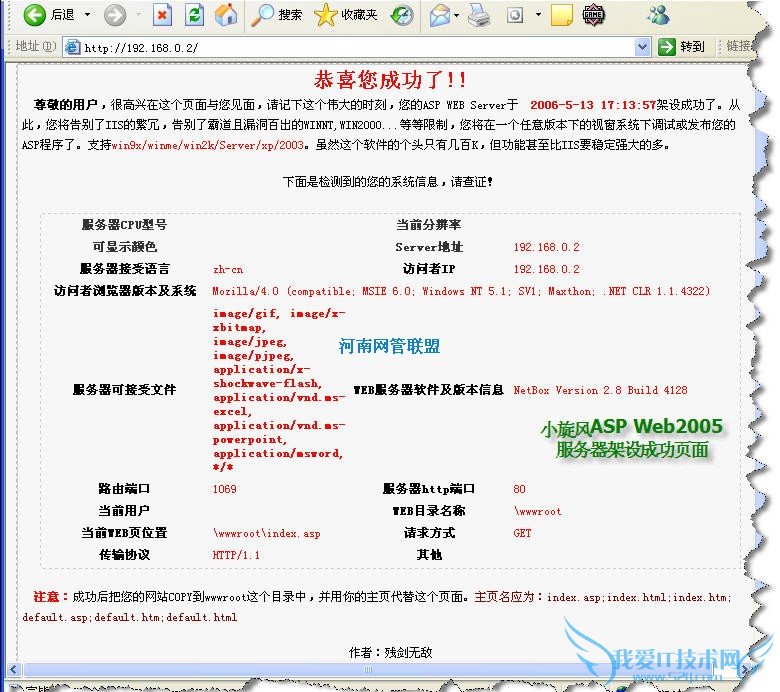Click the horizontal scrollbar left arrow
Screen dimensions: 780x692
pyautogui.click(x=13, y=669)
